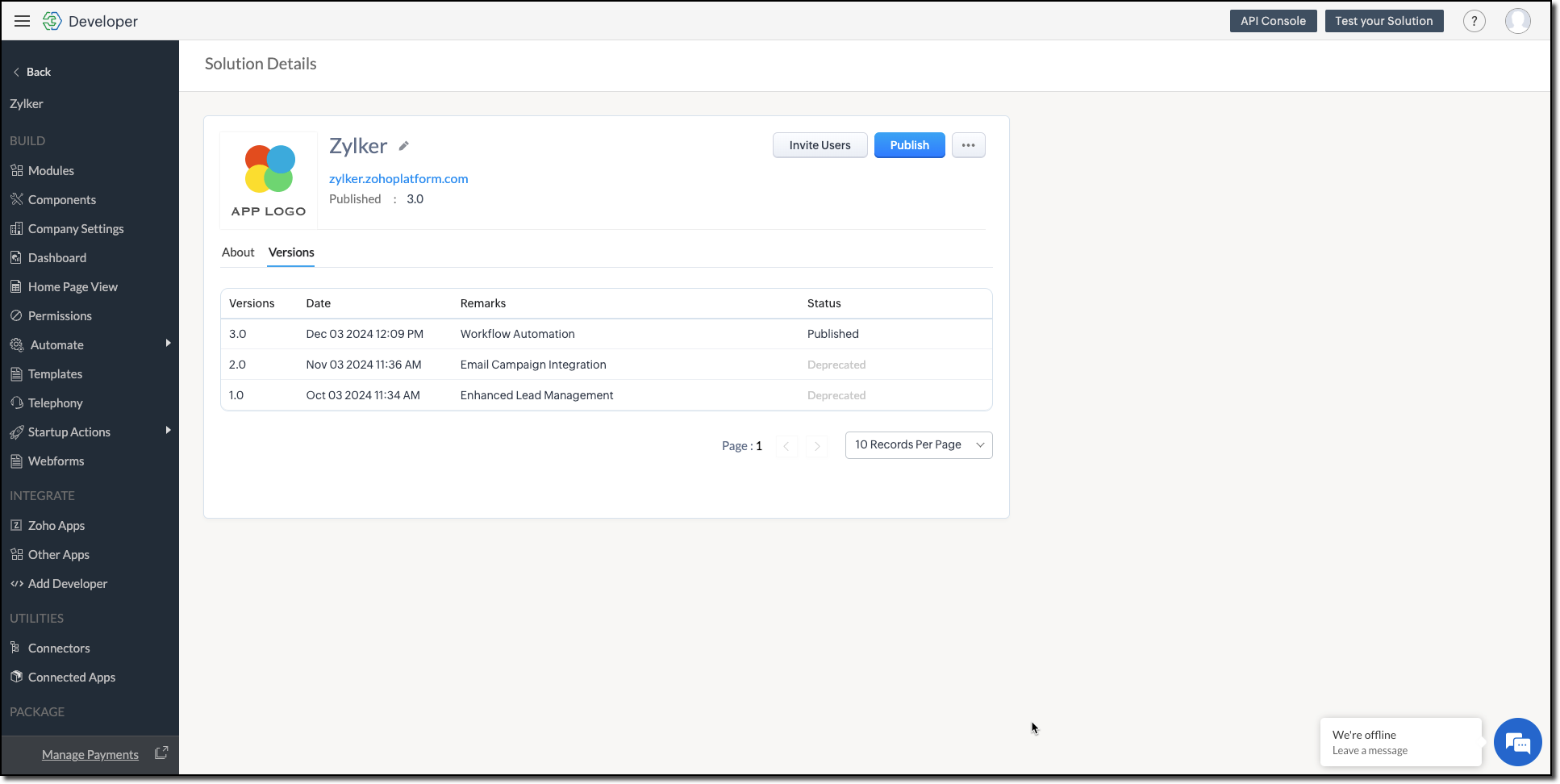Viewport: 1560px width, 784px height.
Task: Click the Templates sidebar icon
Action: coord(16,373)
